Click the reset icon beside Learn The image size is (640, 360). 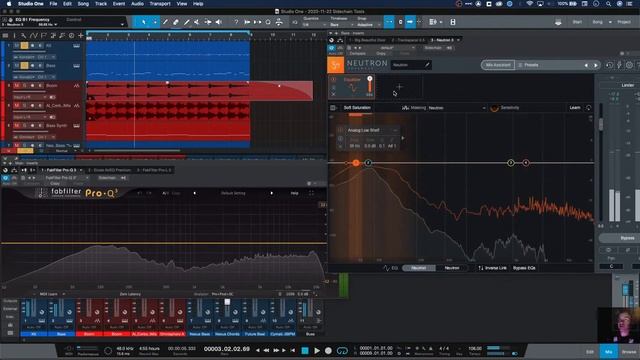click(588, 108)
